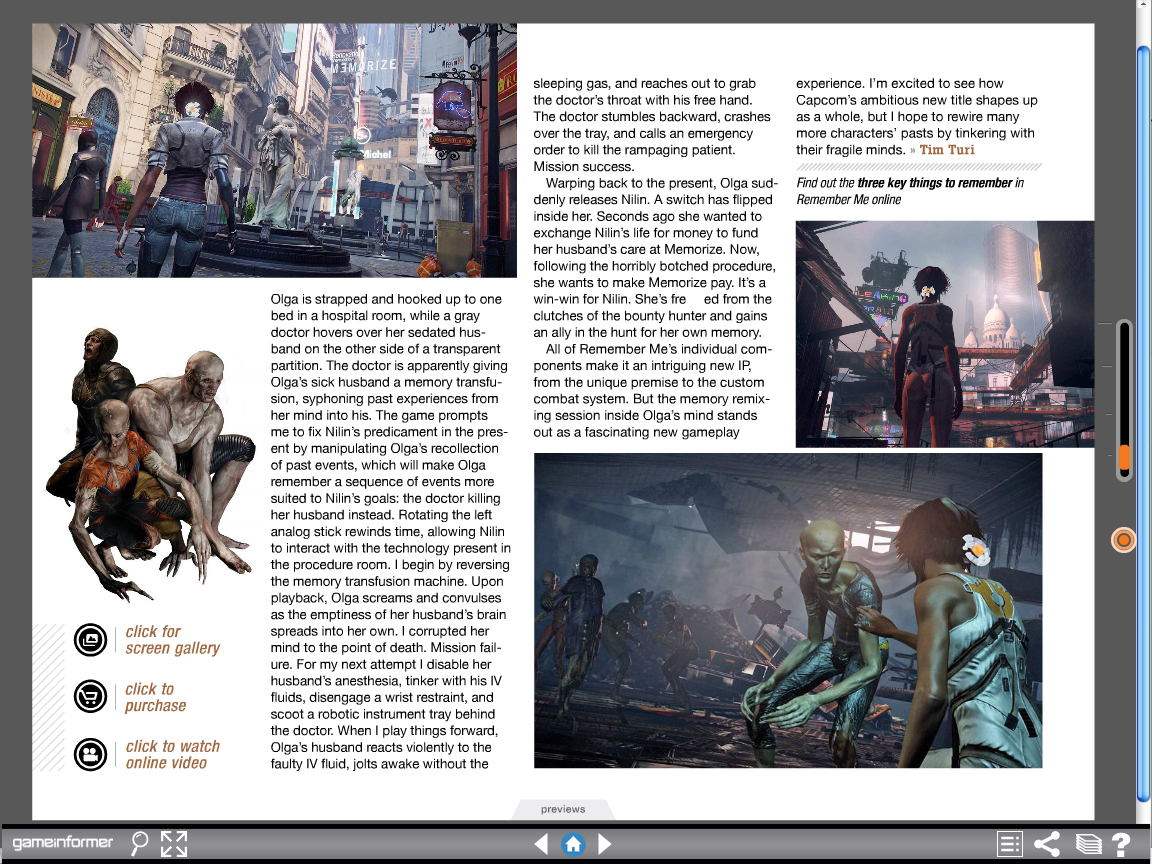Screen dimensions: 1152x864
Task: Open the page thumbnails stack icon
Action: pyautogui.click(x=1088, y=843)
